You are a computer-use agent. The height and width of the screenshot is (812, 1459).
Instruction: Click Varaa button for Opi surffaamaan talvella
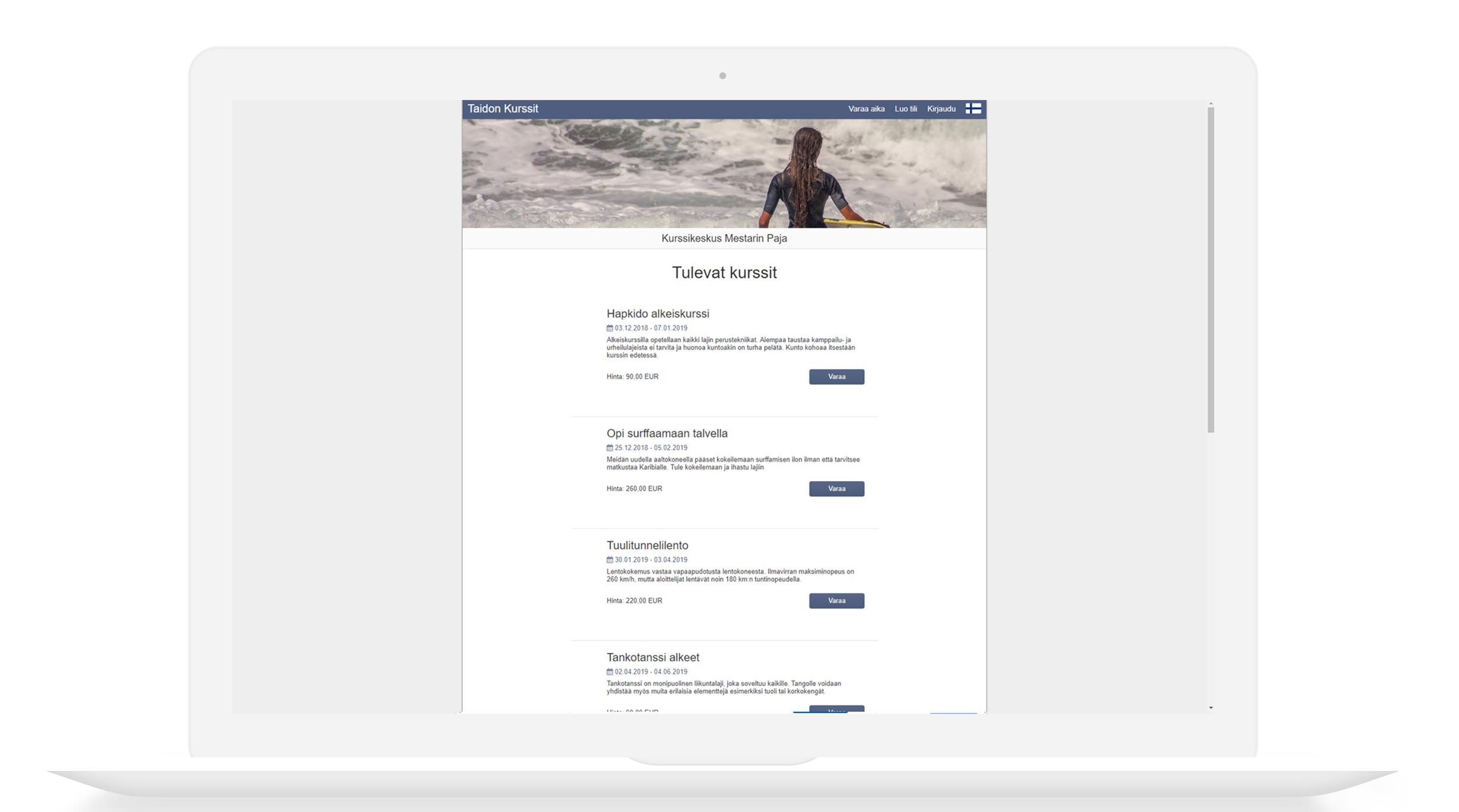pyautogui.click(x=836, y=489)
